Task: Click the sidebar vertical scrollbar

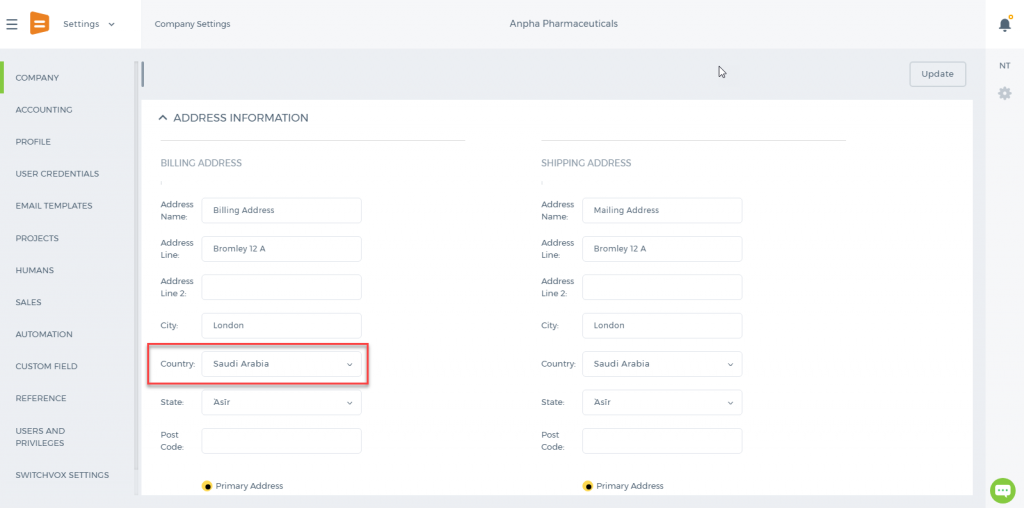Action: [136, 265]
